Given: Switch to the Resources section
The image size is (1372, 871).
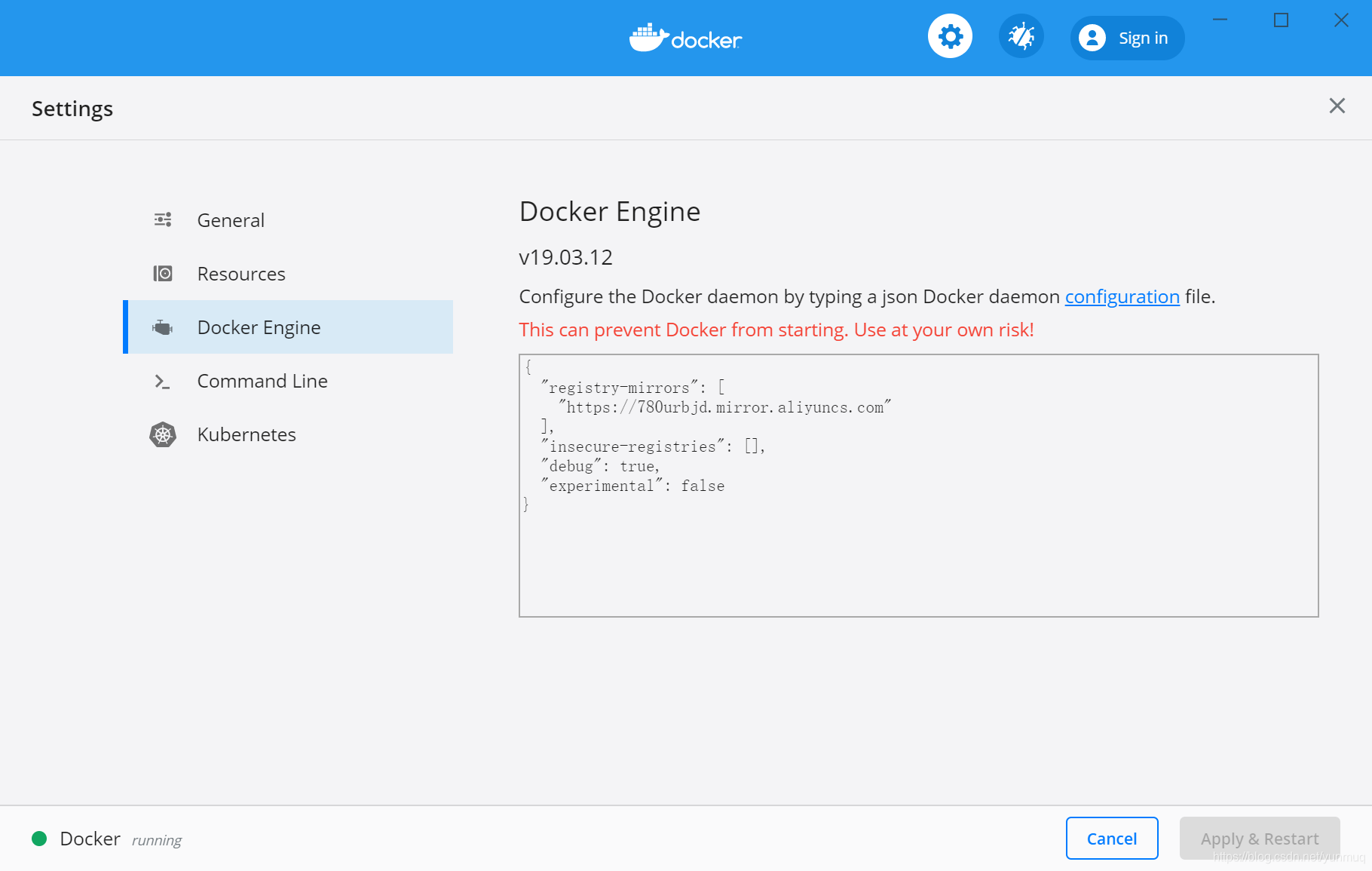Looking at the screenshot, I should coord(288,274).
